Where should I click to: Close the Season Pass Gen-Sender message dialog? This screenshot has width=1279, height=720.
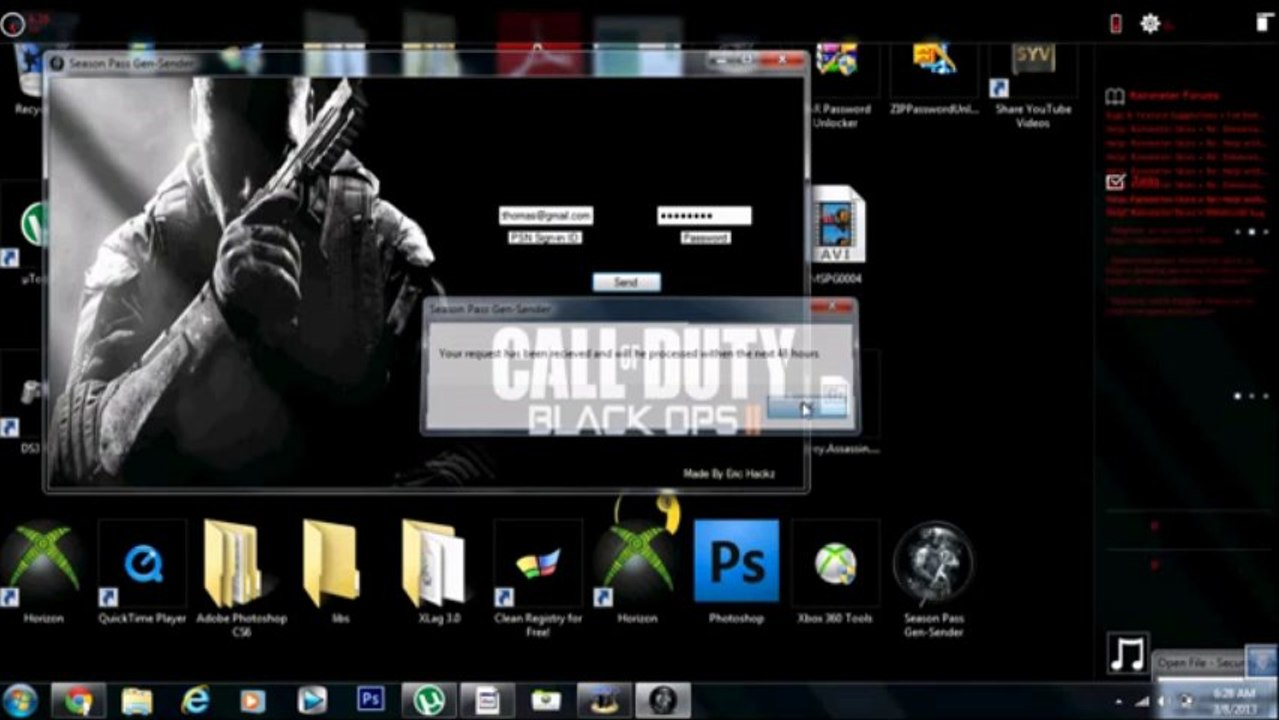pyautogui.click(x=832, y=308)
